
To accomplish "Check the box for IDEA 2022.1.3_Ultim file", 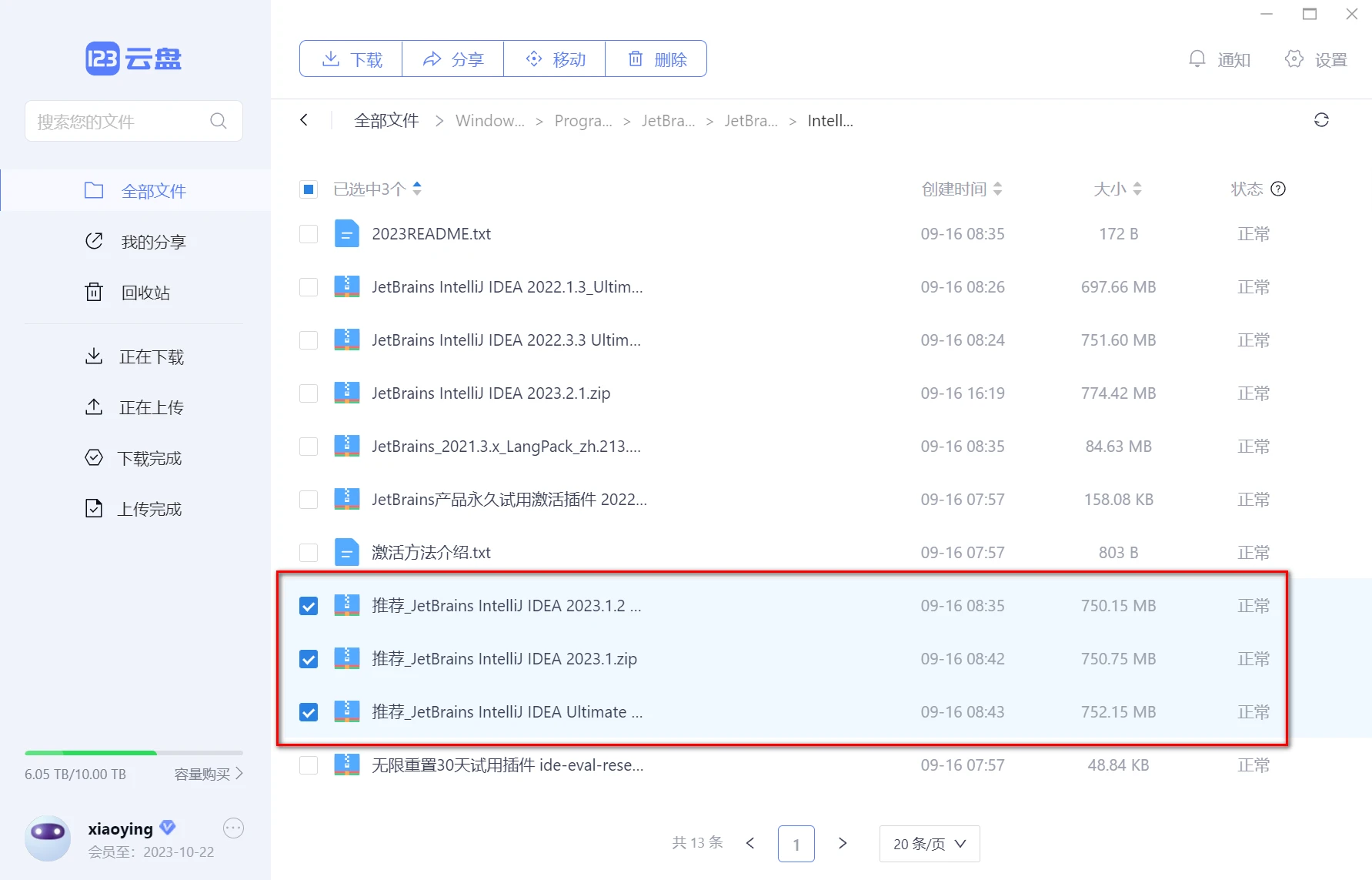I will [x=309, y=286].
